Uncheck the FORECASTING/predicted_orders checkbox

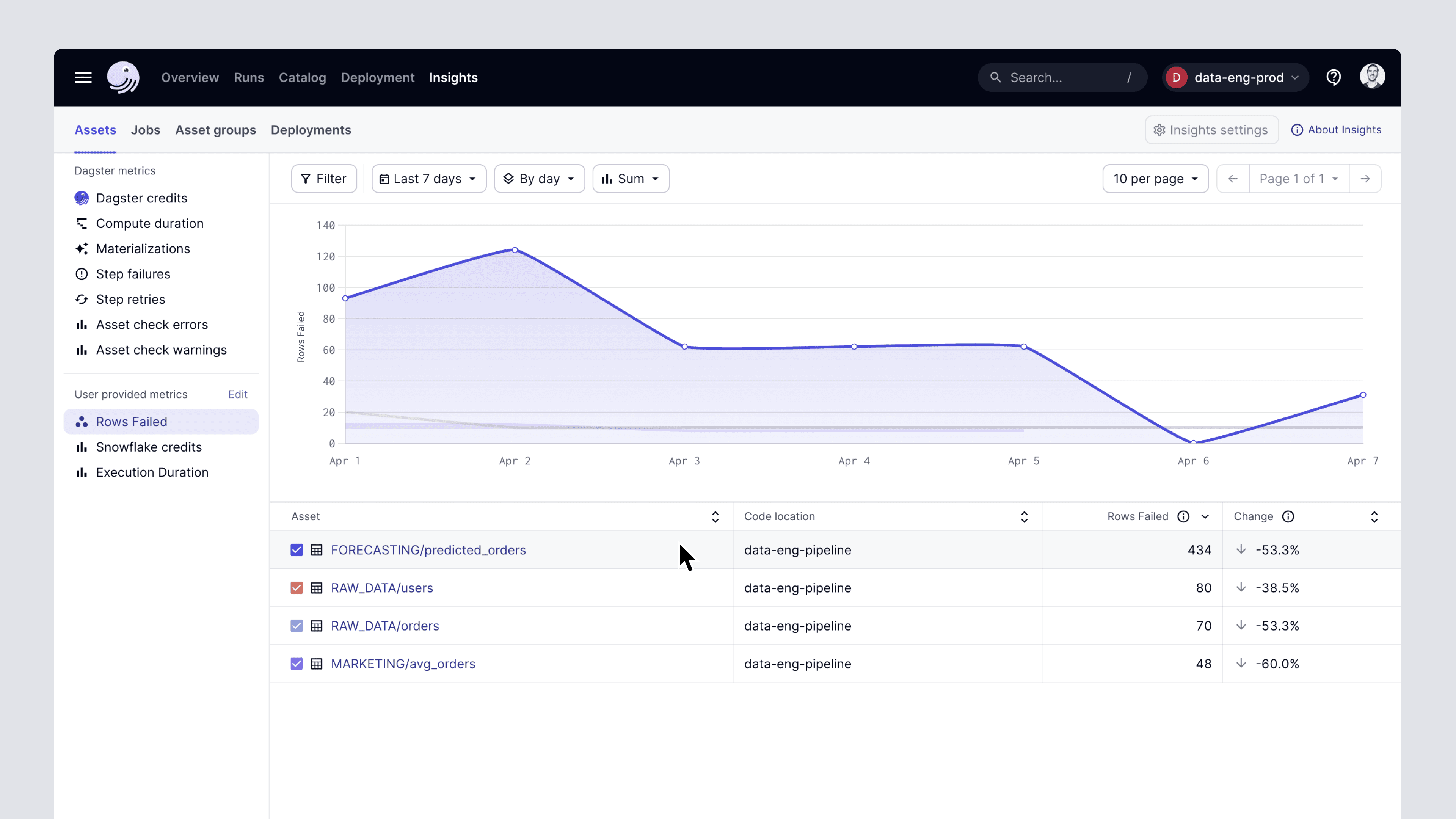point(297,550)
